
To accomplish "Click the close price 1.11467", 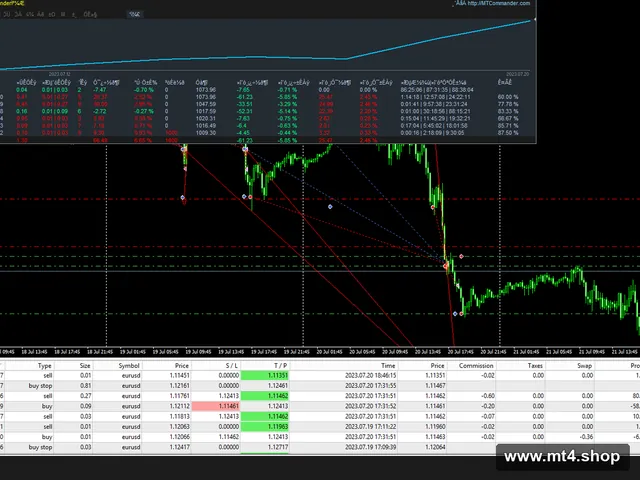I will point(435,386).
